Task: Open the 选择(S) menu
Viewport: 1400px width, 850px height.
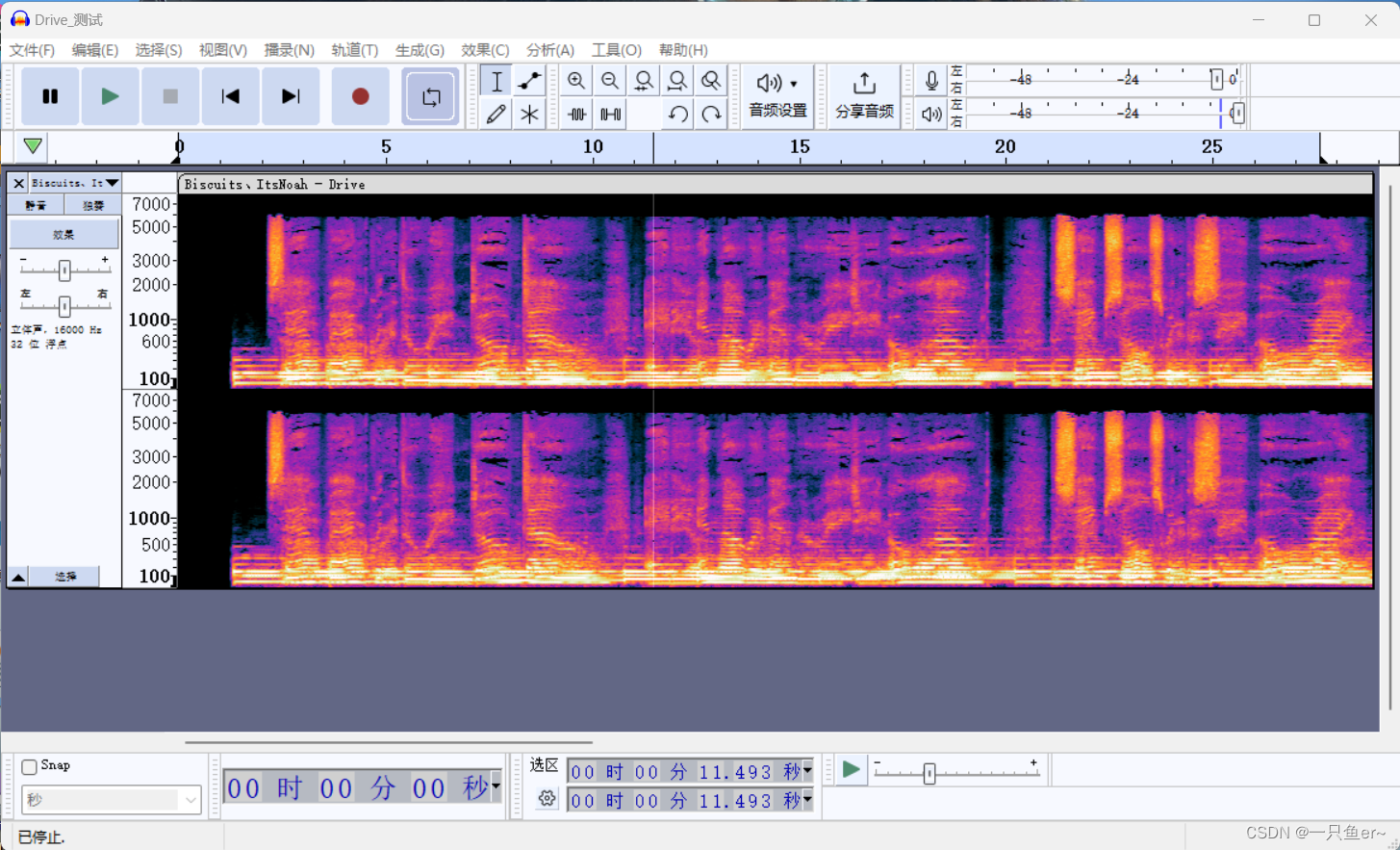Action: point(159,50)
